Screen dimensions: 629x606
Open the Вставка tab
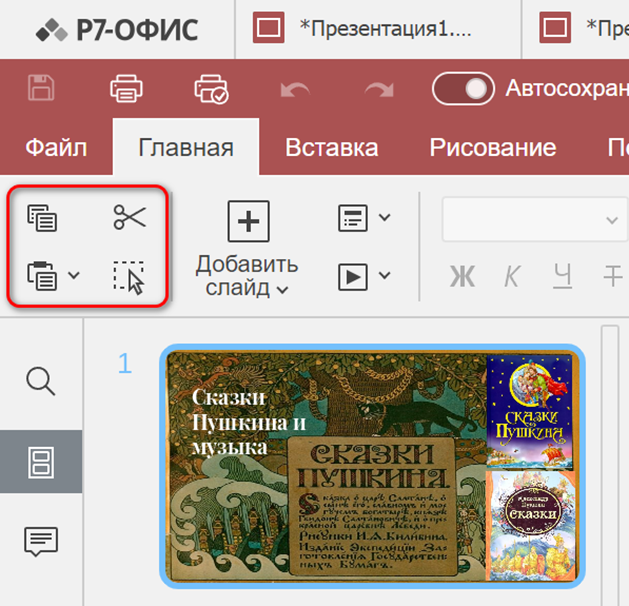pos(331,148)
